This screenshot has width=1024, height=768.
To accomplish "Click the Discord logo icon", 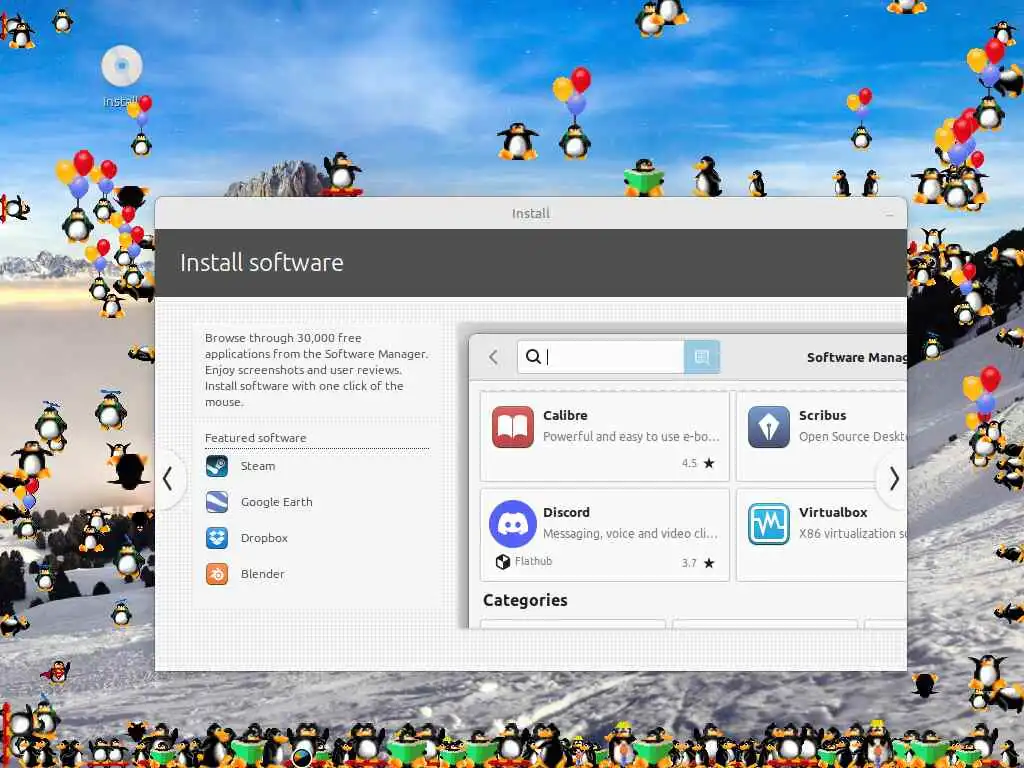I will tap(513, 524).
